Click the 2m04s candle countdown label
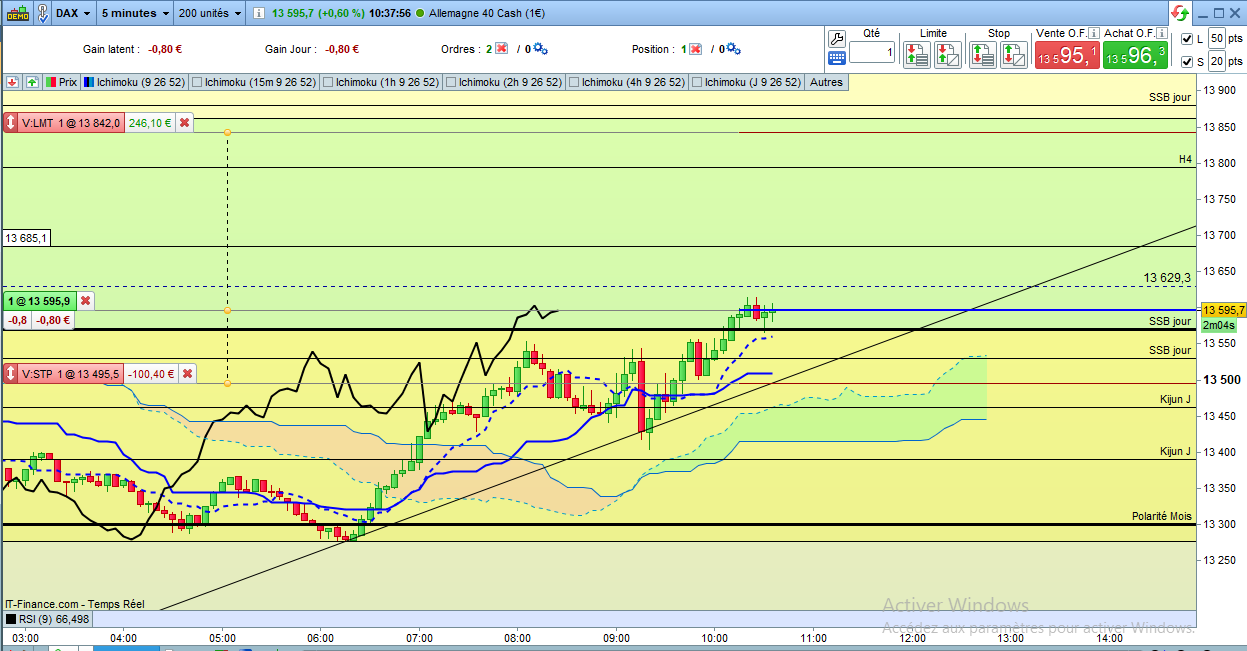1247x651 pixels. pyautogui.click(x=1218, y=326)
